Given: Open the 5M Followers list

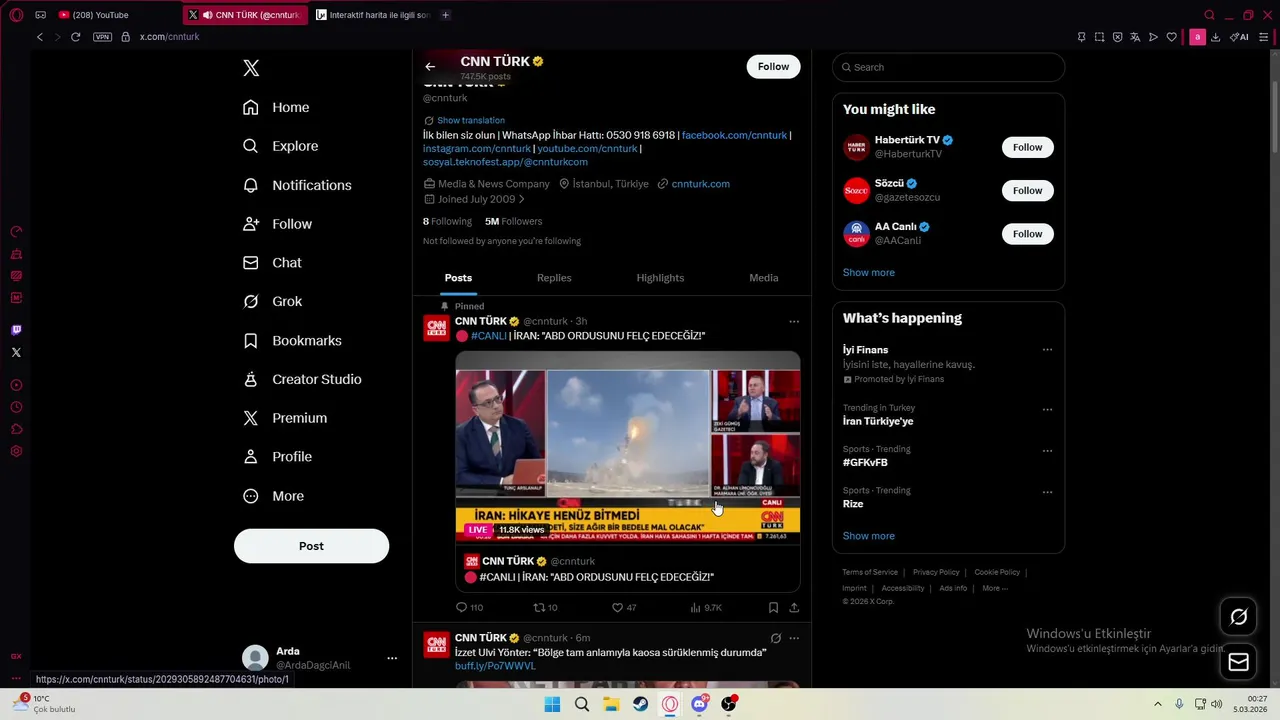Looking at the screenshot, I should click(513, 221).
